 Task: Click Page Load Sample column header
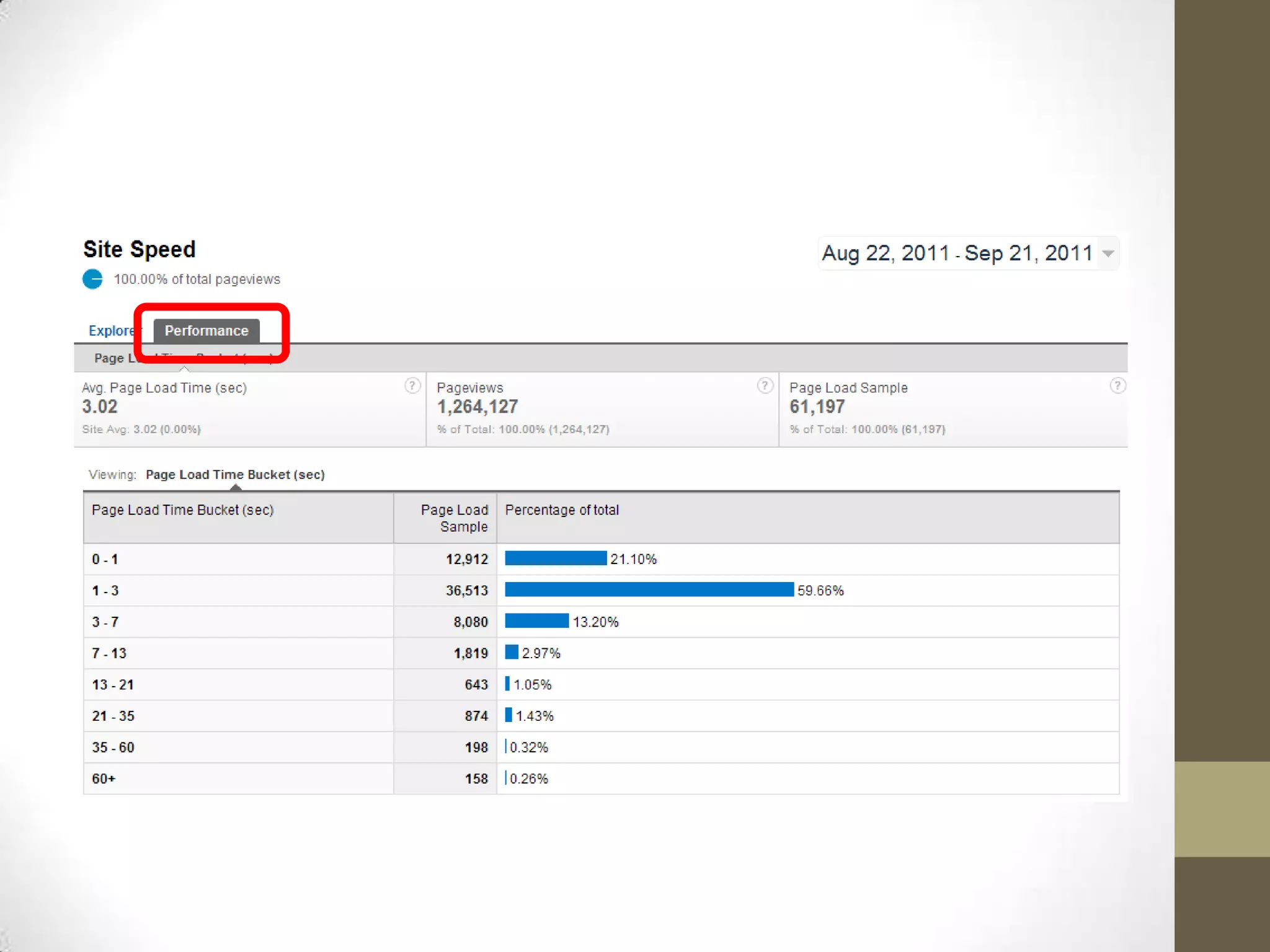[454, 518]
